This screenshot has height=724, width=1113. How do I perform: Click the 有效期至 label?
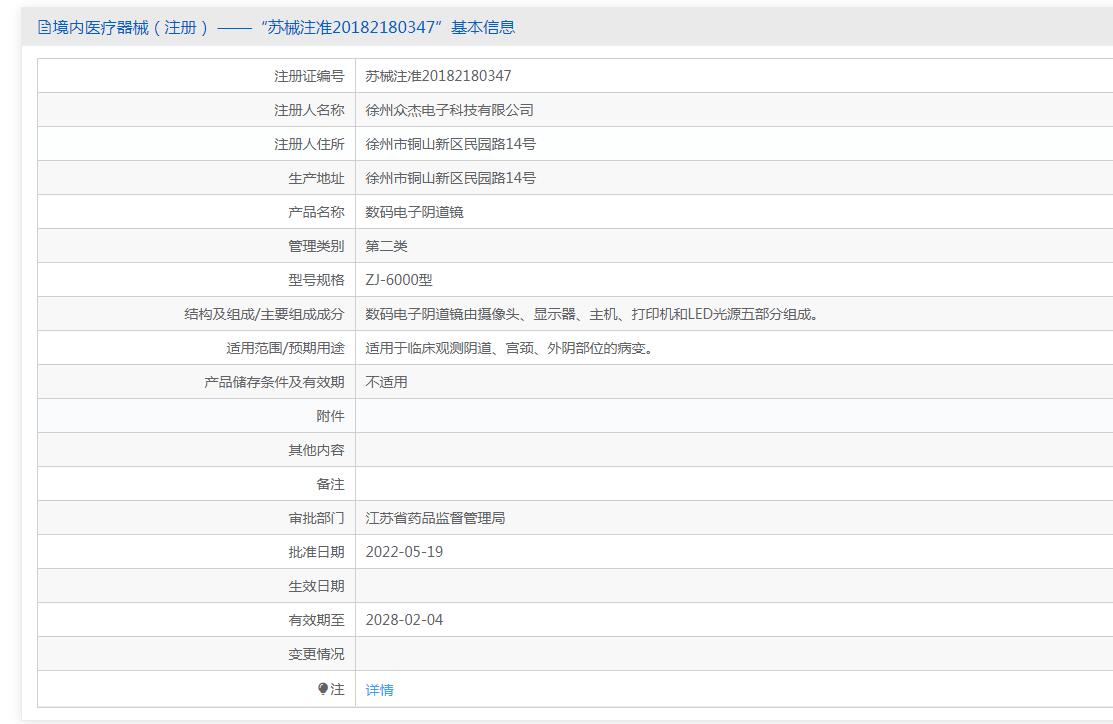point(316,620)
